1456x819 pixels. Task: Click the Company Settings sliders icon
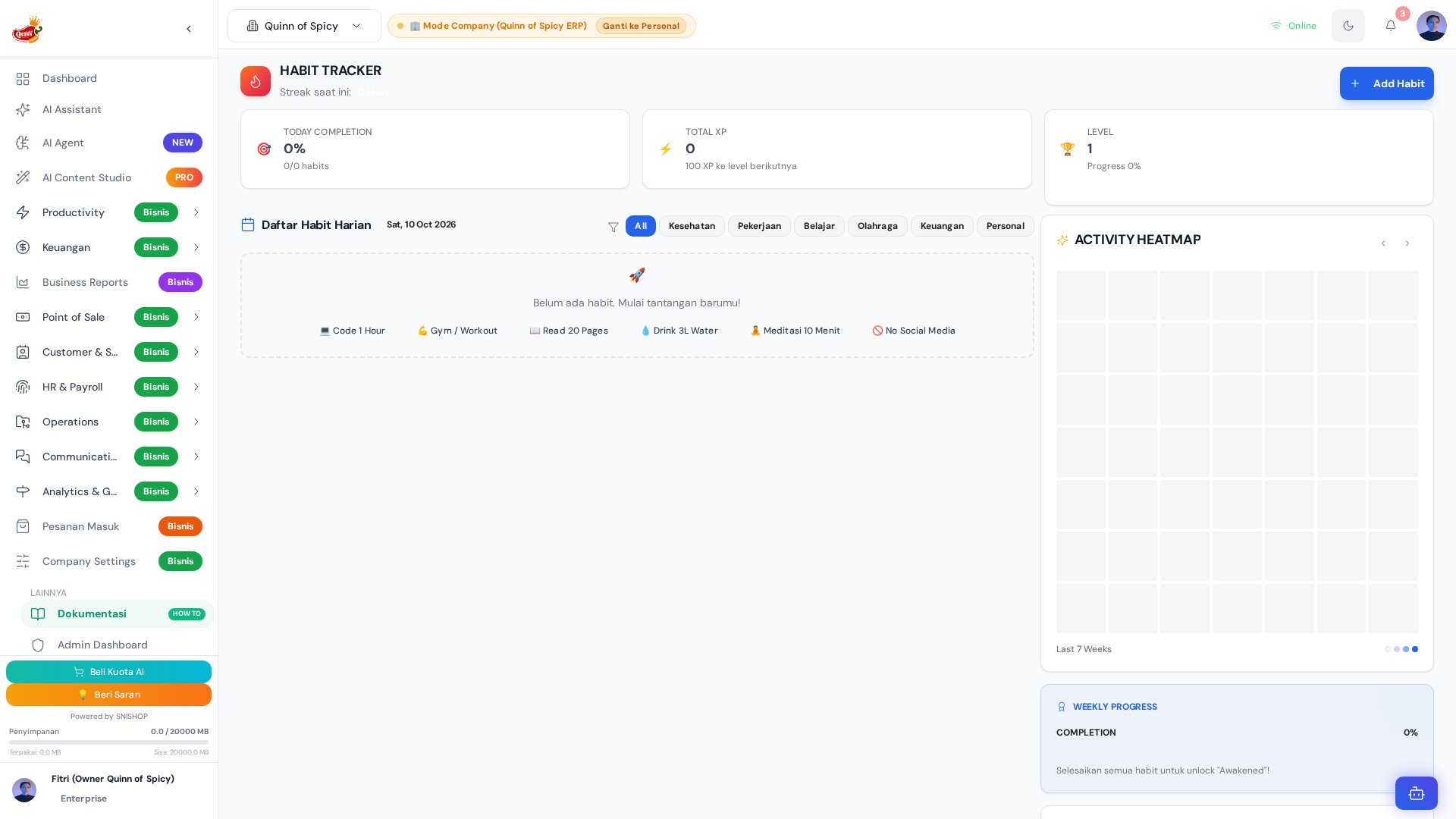click(x=23, y=561)
